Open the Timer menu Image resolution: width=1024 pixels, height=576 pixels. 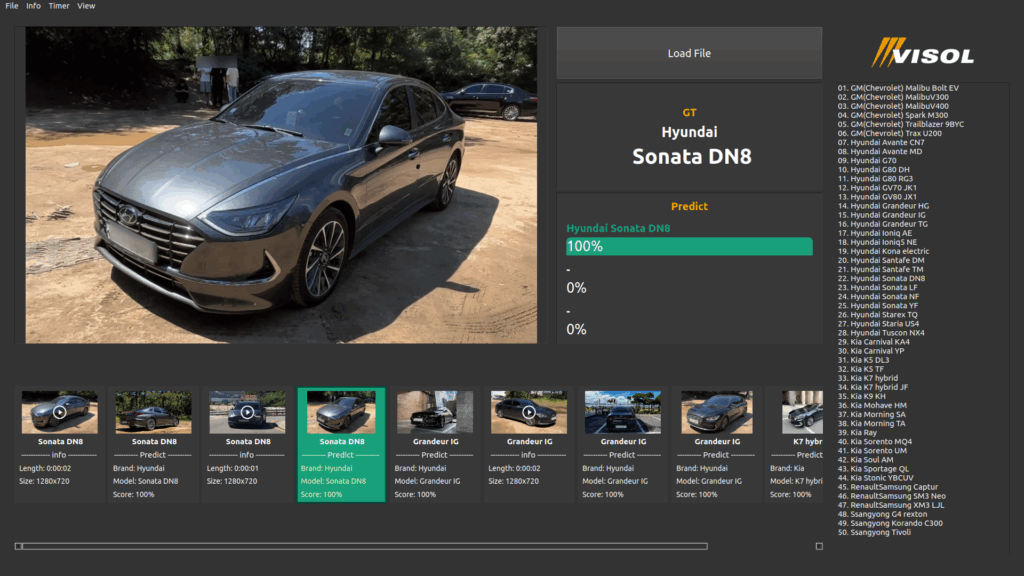pos(59,6)
